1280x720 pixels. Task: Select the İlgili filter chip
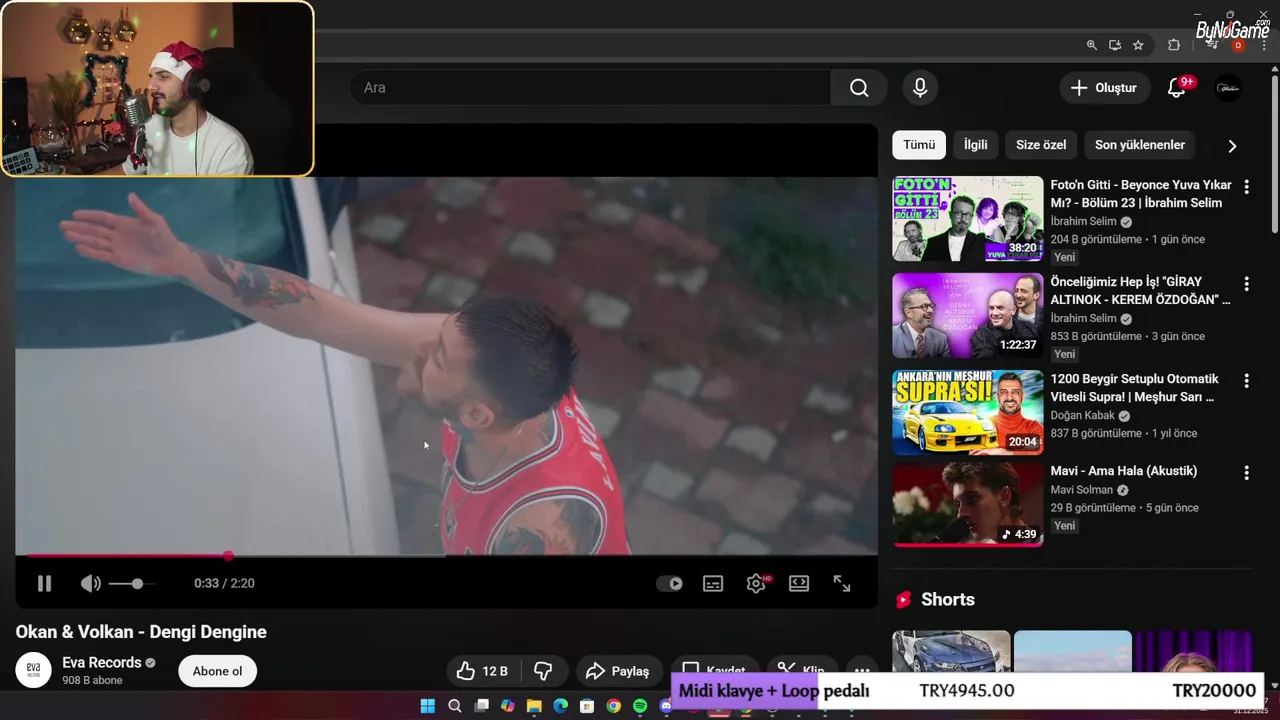pyautogui.click(x=975, y=145)
